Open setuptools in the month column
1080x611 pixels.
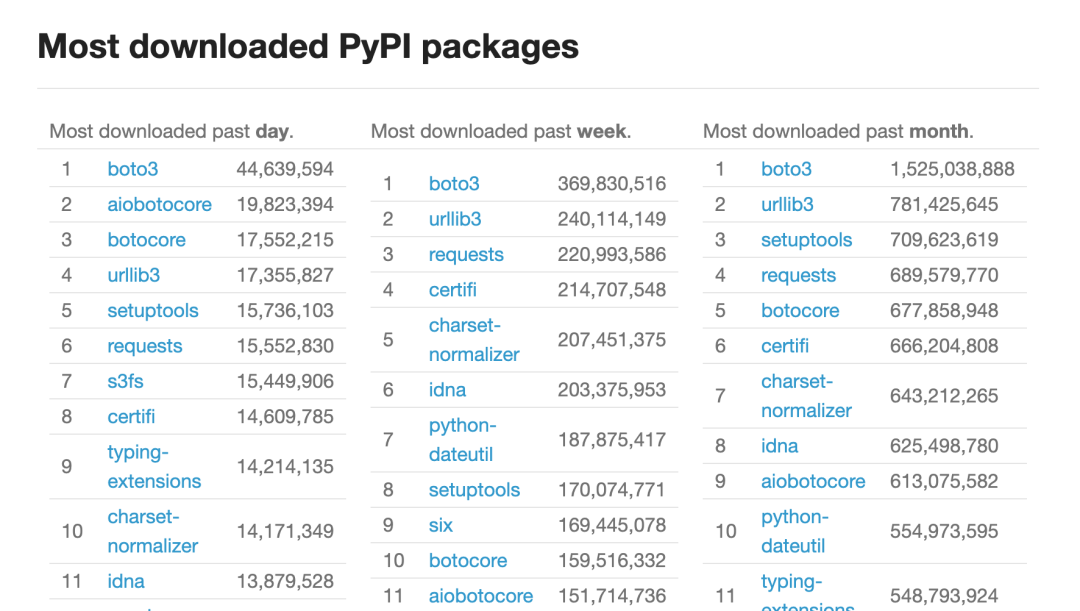[x=806, y=240]
